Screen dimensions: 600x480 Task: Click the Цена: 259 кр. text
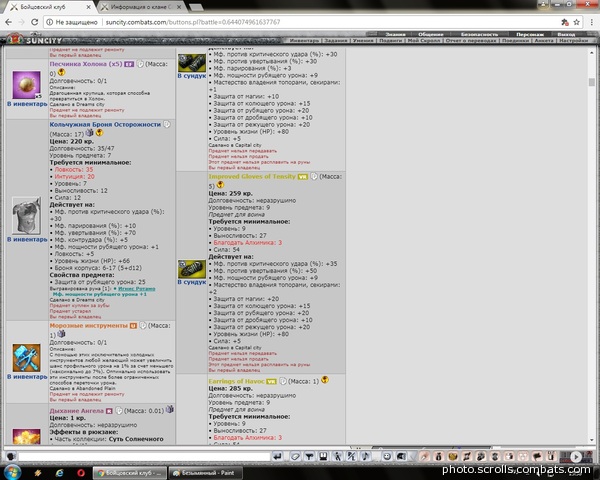click(230, 193)
